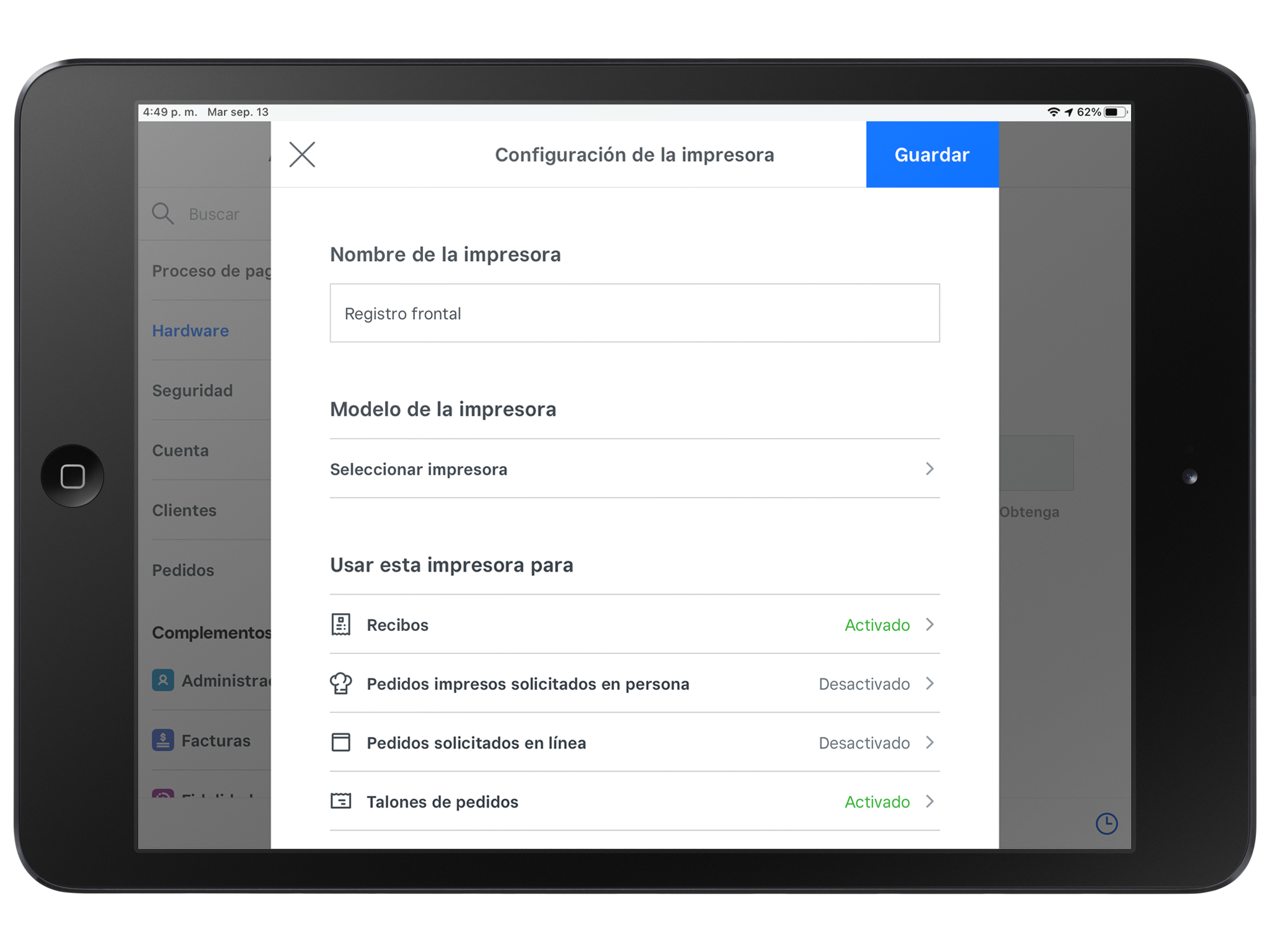The width and height of the screenshot is (1270, 952).
Task: Open the Clientes sidebar link
Action: pyautogui.click(x=184, y=510)
